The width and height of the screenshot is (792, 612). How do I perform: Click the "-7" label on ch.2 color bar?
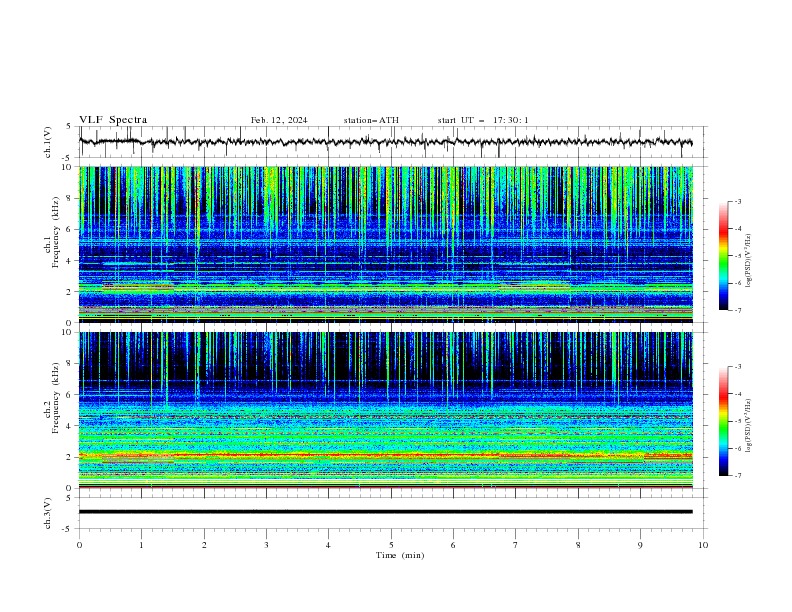pos(737,475)
